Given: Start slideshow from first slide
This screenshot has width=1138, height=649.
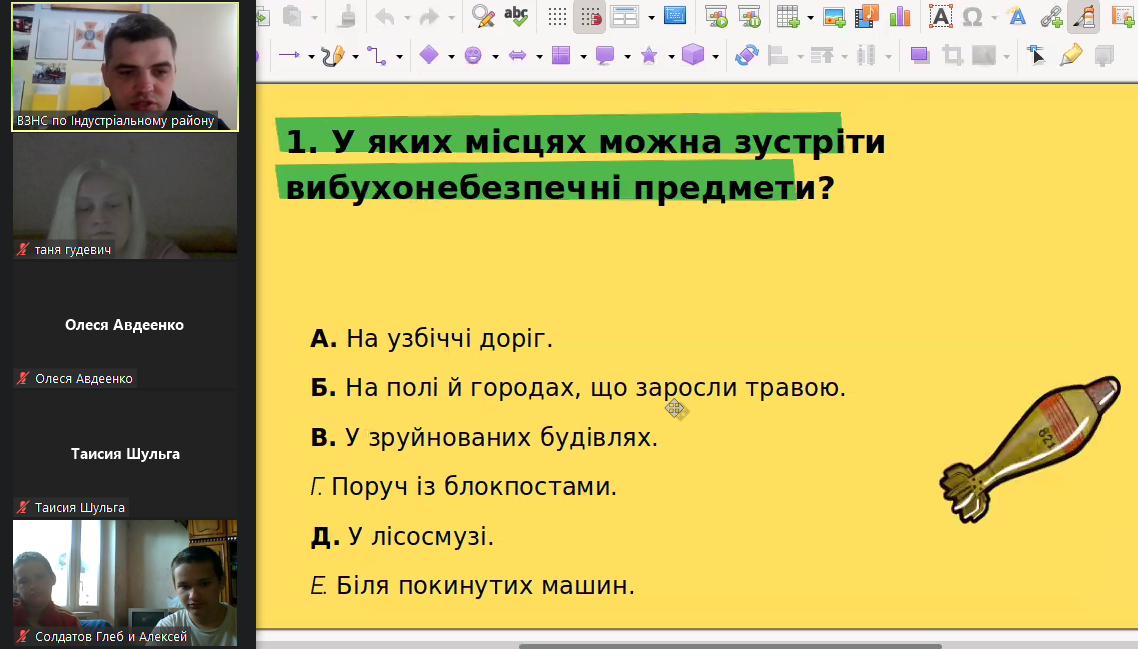Looking at the screenshot, I should [x=716, y=16].
